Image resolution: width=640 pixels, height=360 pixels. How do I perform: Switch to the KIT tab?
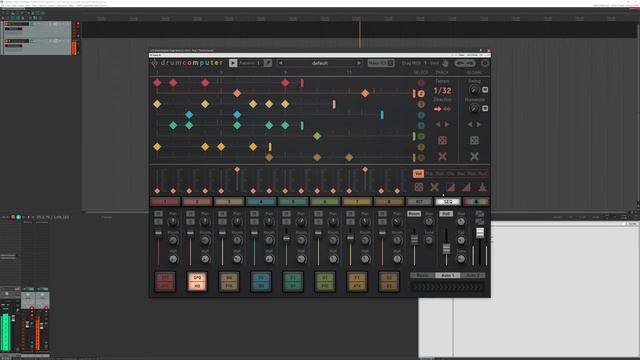point(419,202)
